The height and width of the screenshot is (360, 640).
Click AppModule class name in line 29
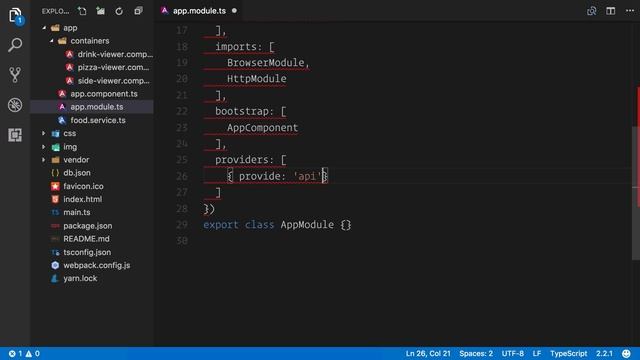(x=307, y=224)
